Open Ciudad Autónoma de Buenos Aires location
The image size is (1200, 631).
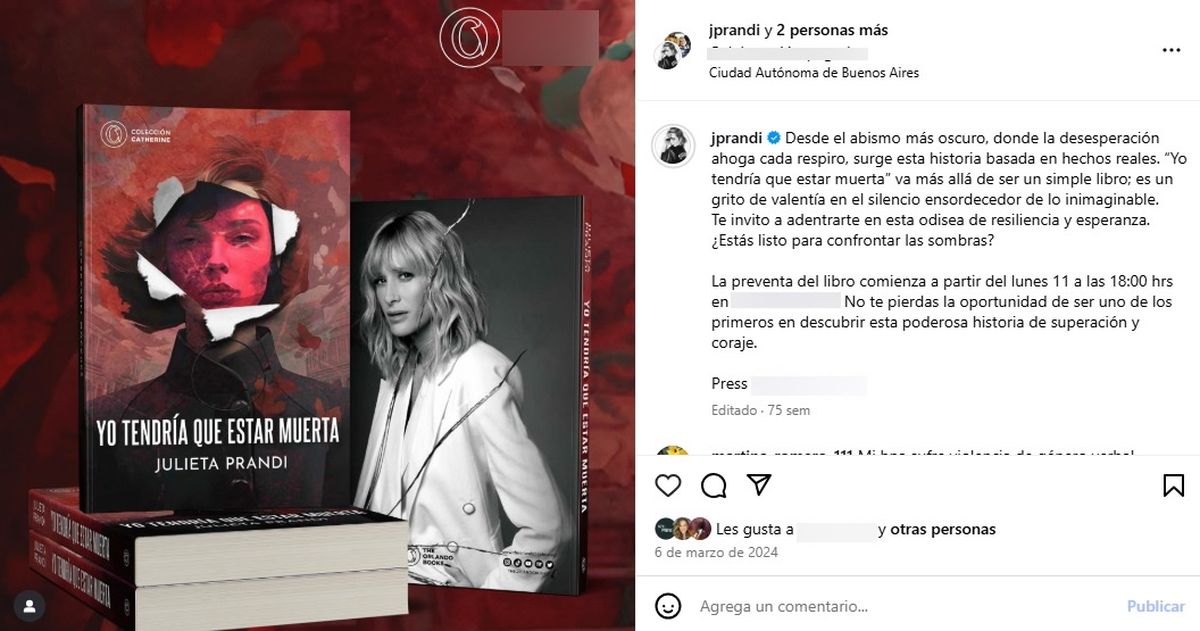(814, 73)
